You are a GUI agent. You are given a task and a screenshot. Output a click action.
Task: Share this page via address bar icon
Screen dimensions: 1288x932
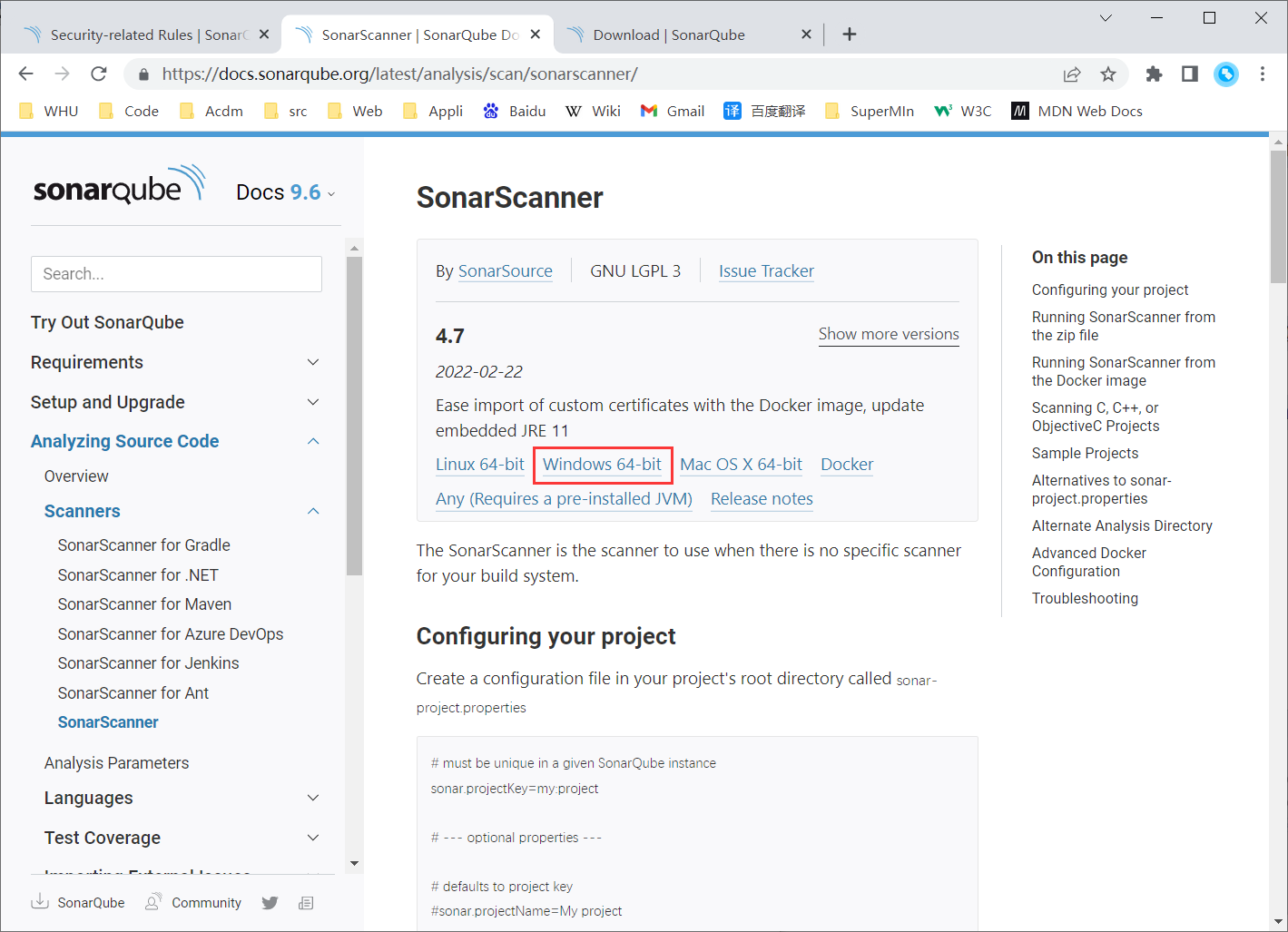[1072, 74]
